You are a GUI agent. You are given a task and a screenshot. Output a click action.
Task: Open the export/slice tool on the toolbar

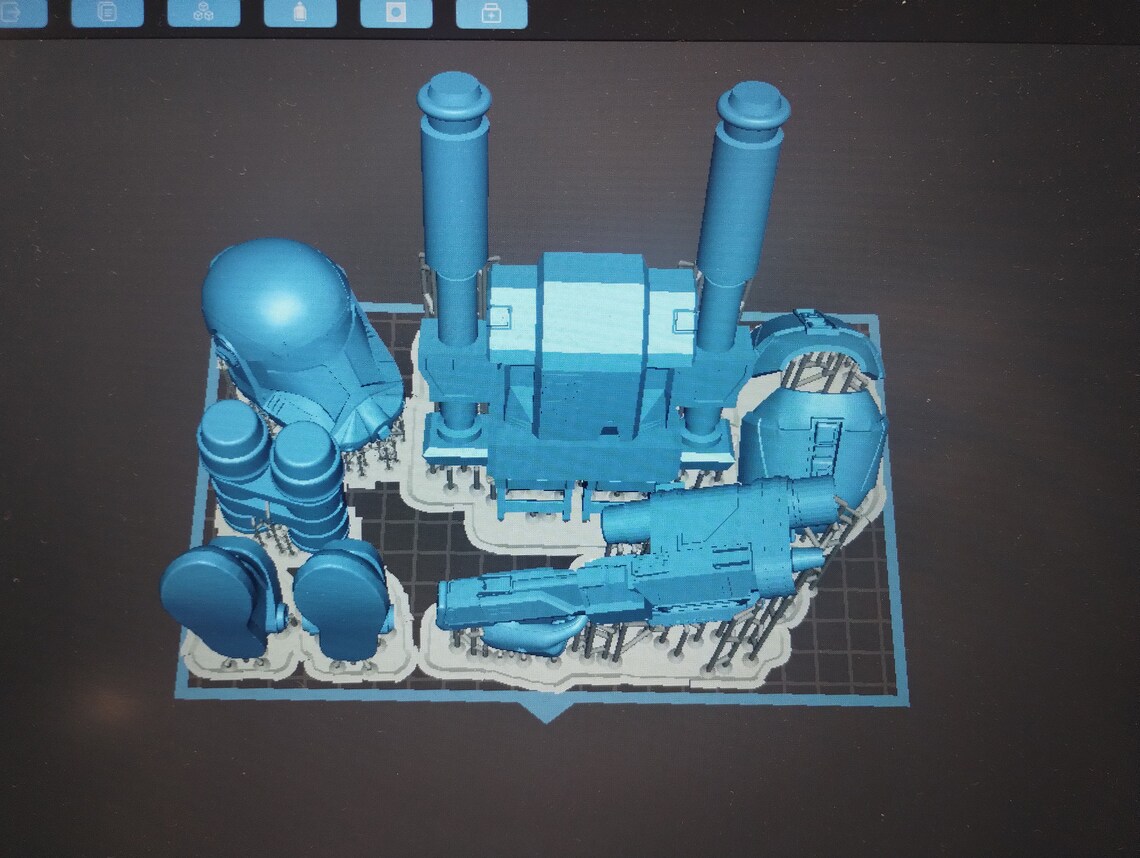(x=12, y=13)
